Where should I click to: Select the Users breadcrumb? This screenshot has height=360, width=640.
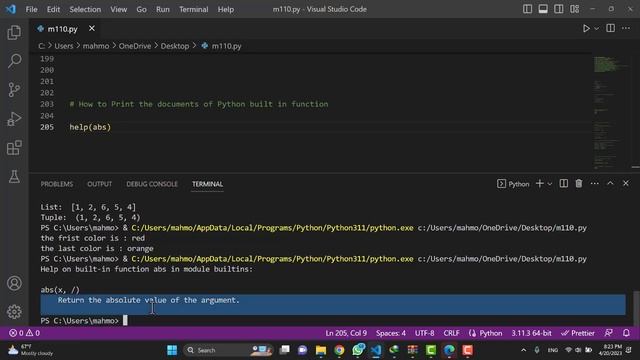tap(64, 46)
